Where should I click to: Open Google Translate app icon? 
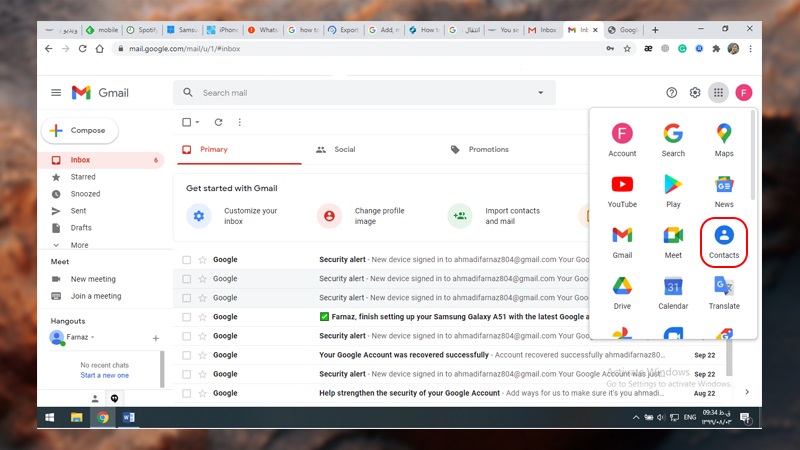click(724, 292)
